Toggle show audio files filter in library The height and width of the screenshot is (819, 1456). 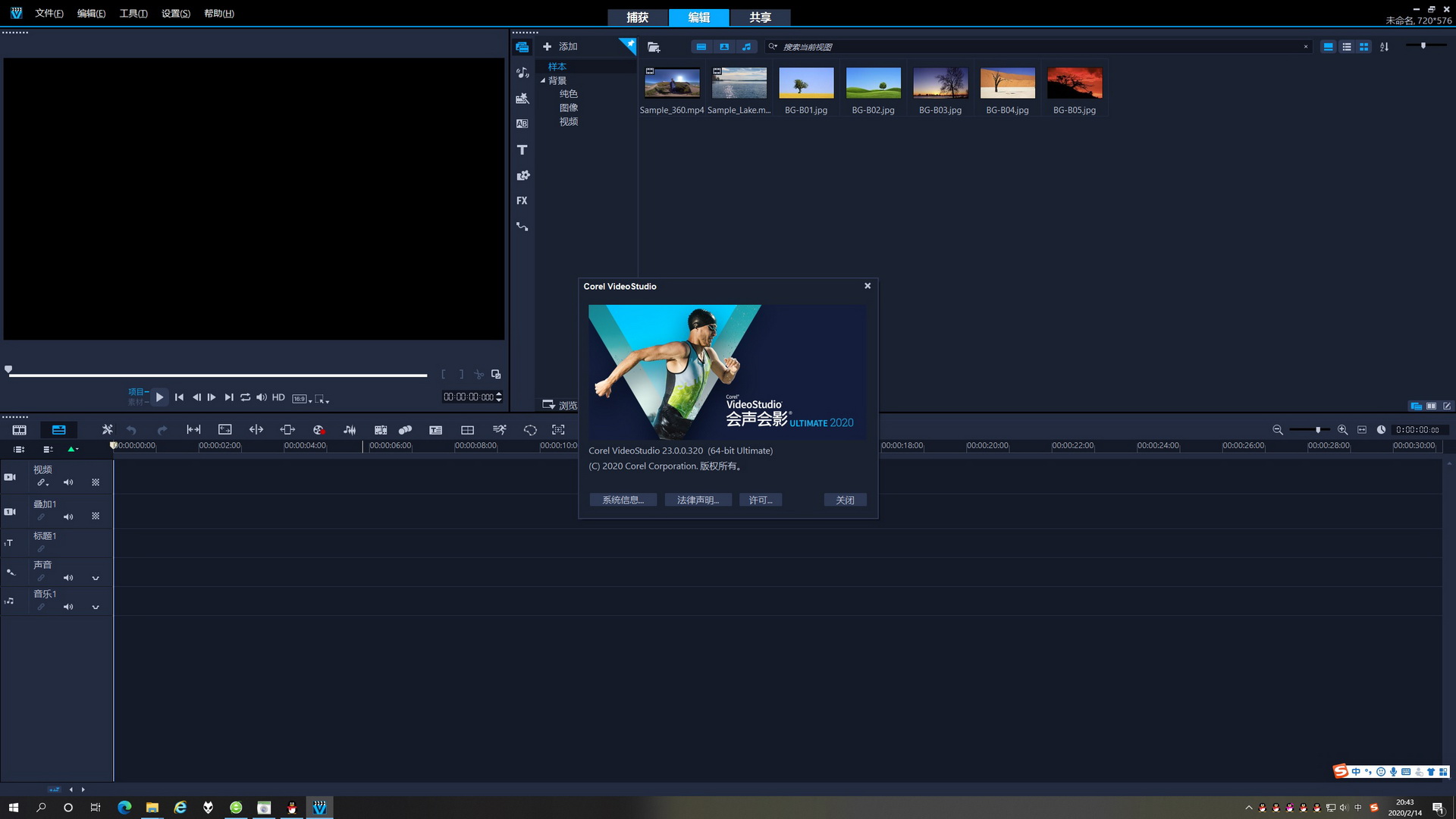(747, 47)
